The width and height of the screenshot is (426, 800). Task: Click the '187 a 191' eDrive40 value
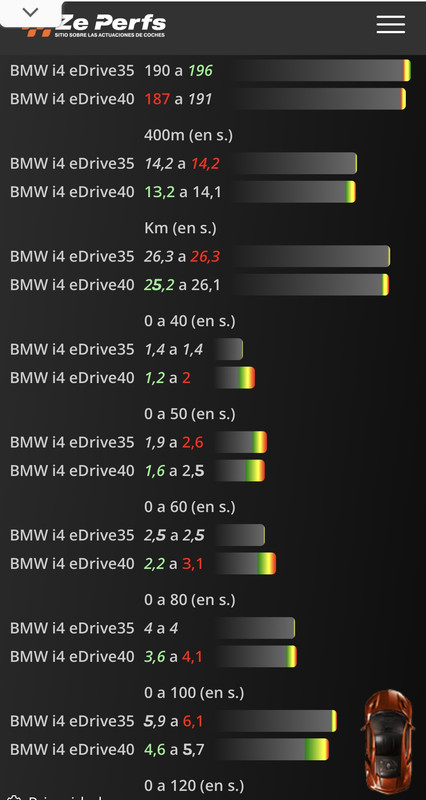click(178, 99)
